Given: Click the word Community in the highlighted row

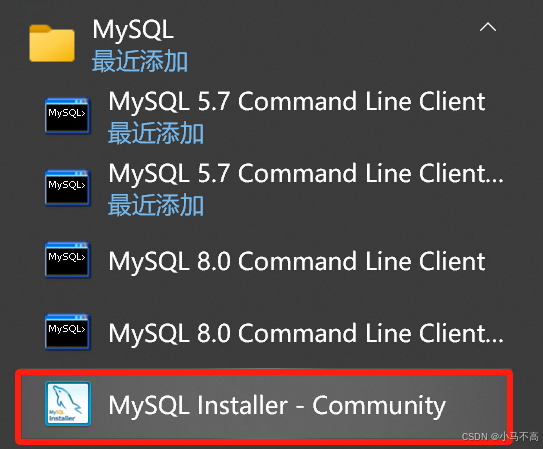Looking at the screenshot, I should tap(379, 406).
